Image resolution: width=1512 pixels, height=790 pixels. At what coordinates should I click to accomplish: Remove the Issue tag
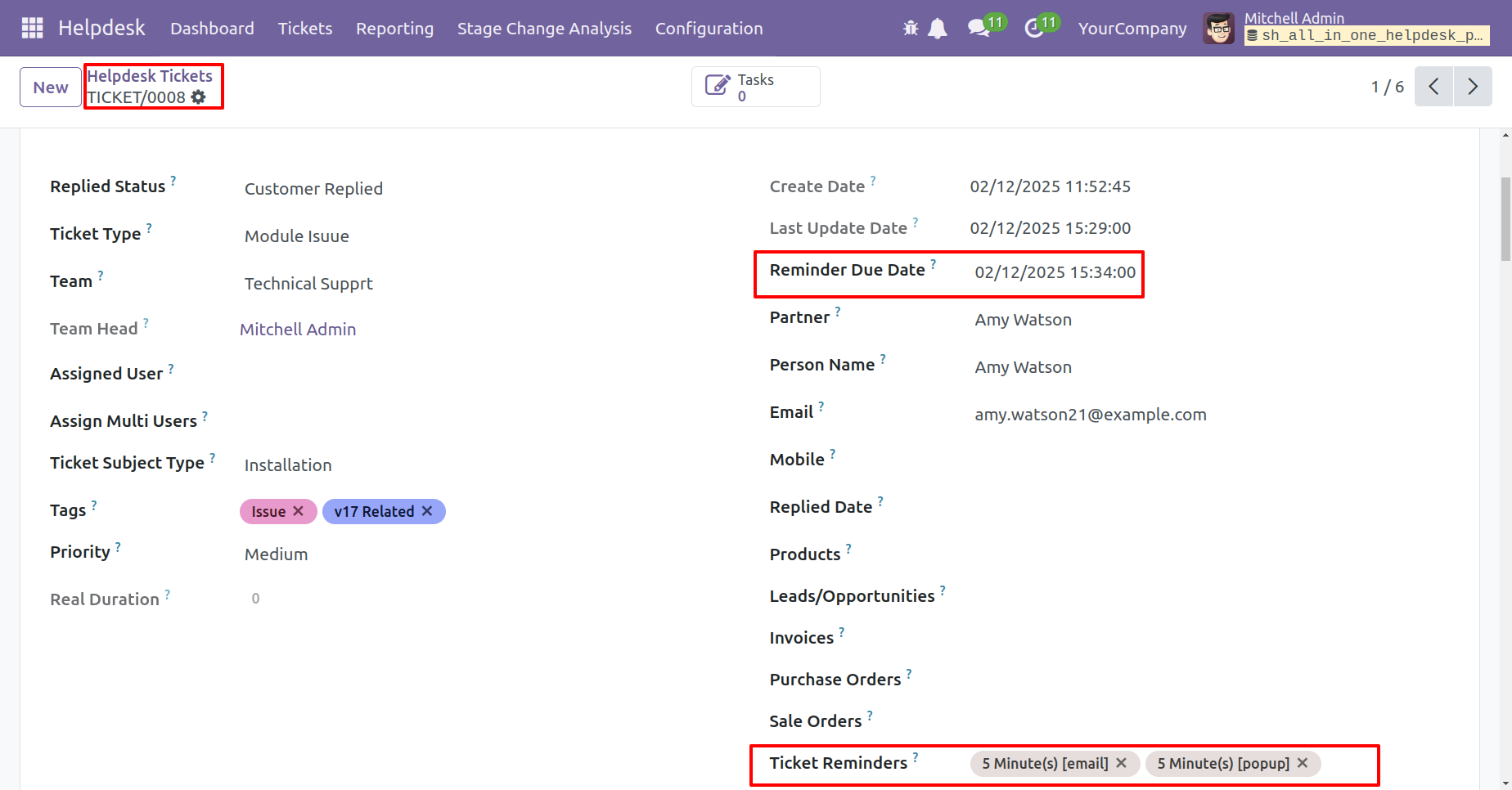pos(299,511)
